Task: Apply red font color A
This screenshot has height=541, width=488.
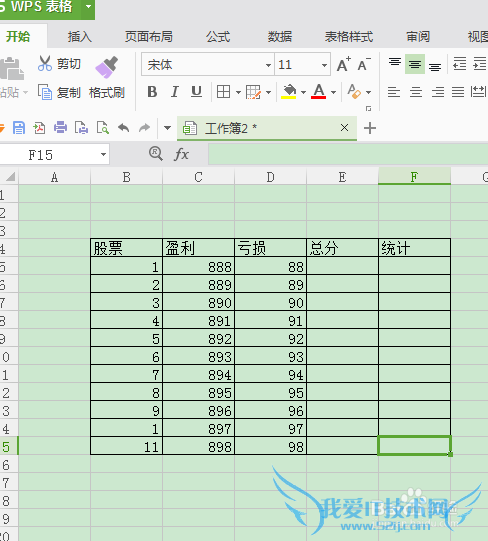Action: [319, 92]
